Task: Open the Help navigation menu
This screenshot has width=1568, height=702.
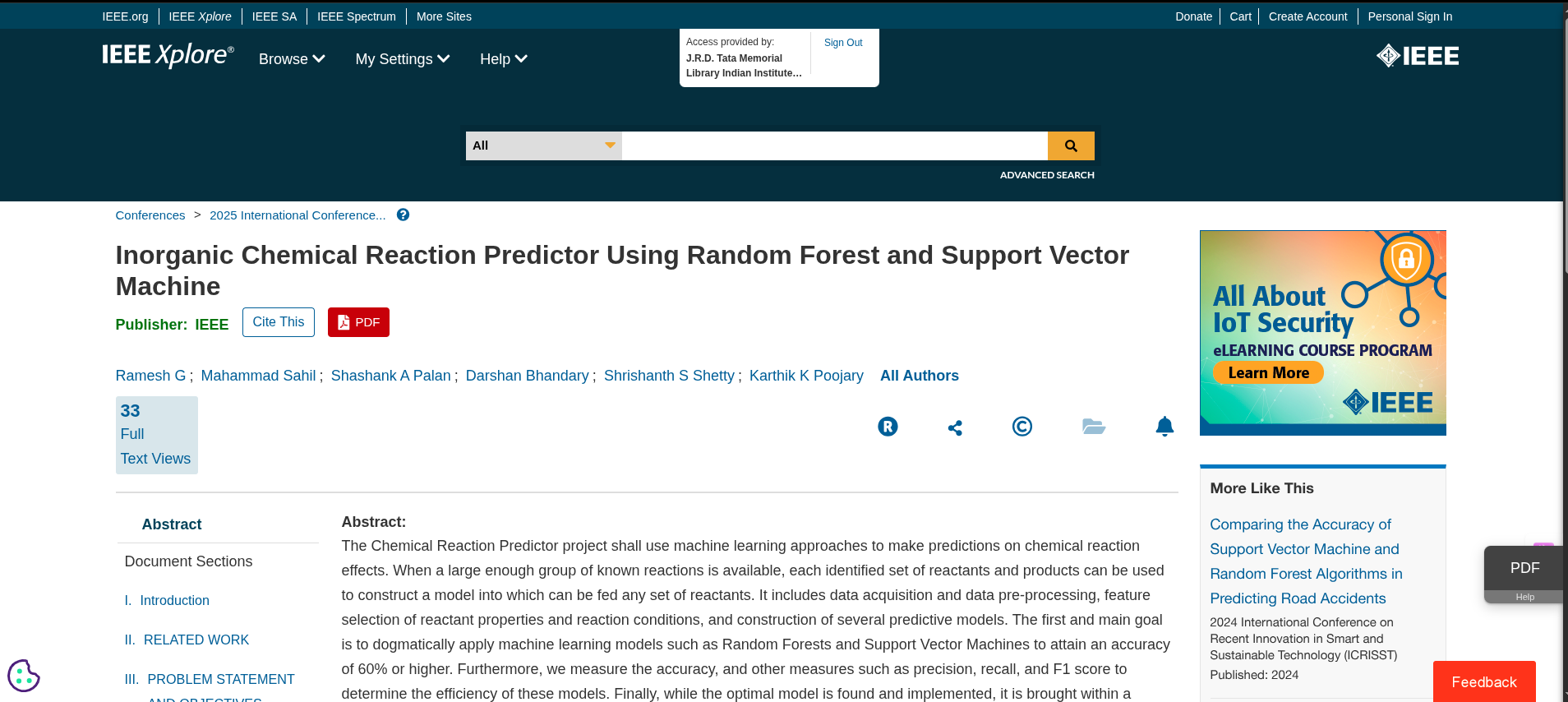Action: (502, 58)
